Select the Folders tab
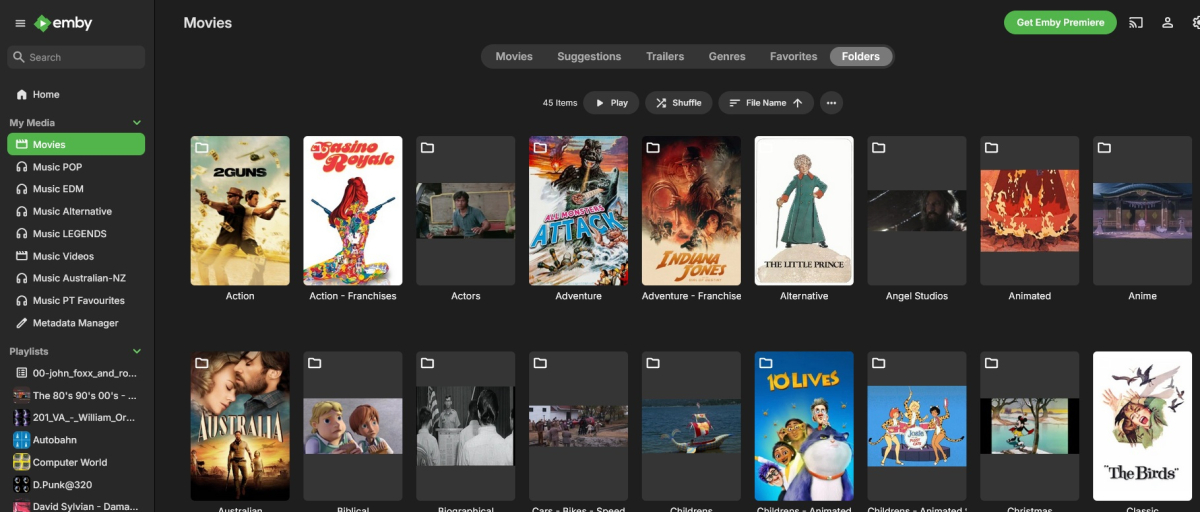Screen dimensions: 1200x512 pos(861,56)
